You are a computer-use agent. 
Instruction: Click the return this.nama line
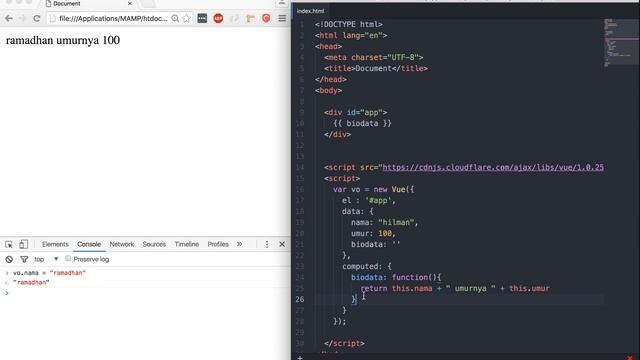(x=455, y=289)
